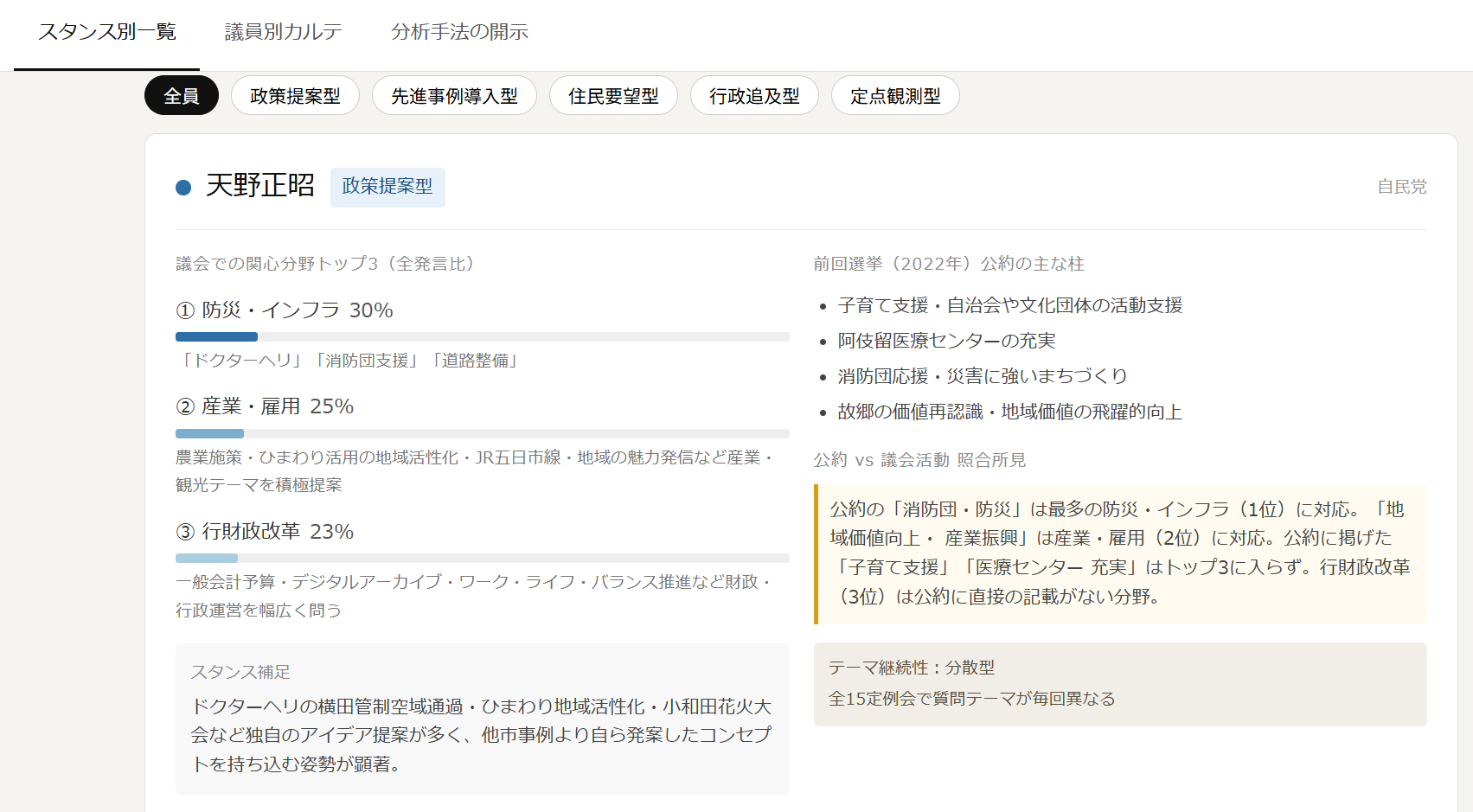Open the 分析手法の開示 tab
This screenshot has height=812, width=1473.
pyautogui.click(x=459, y=32)
